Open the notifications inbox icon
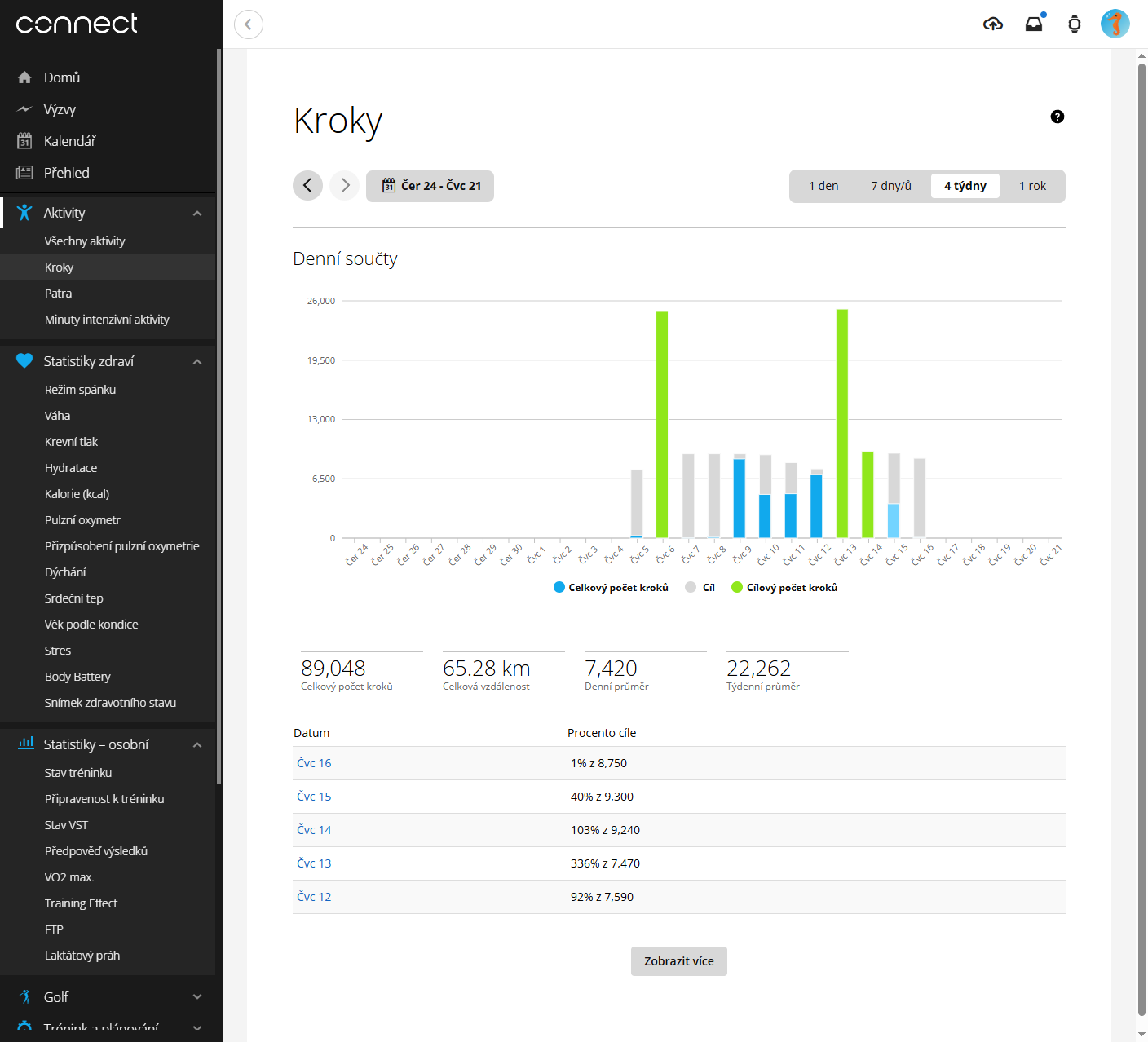This screenshot has width=1148, height=1042. 1034,24
